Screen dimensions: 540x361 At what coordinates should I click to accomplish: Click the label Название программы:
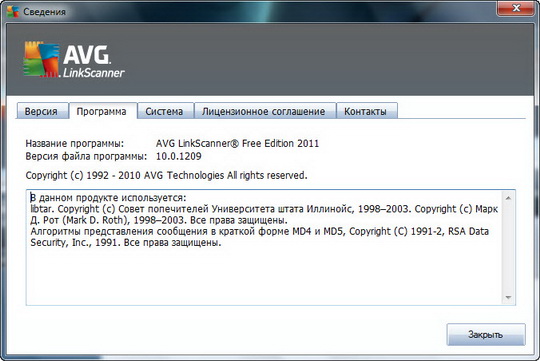(x=75, y=143)
